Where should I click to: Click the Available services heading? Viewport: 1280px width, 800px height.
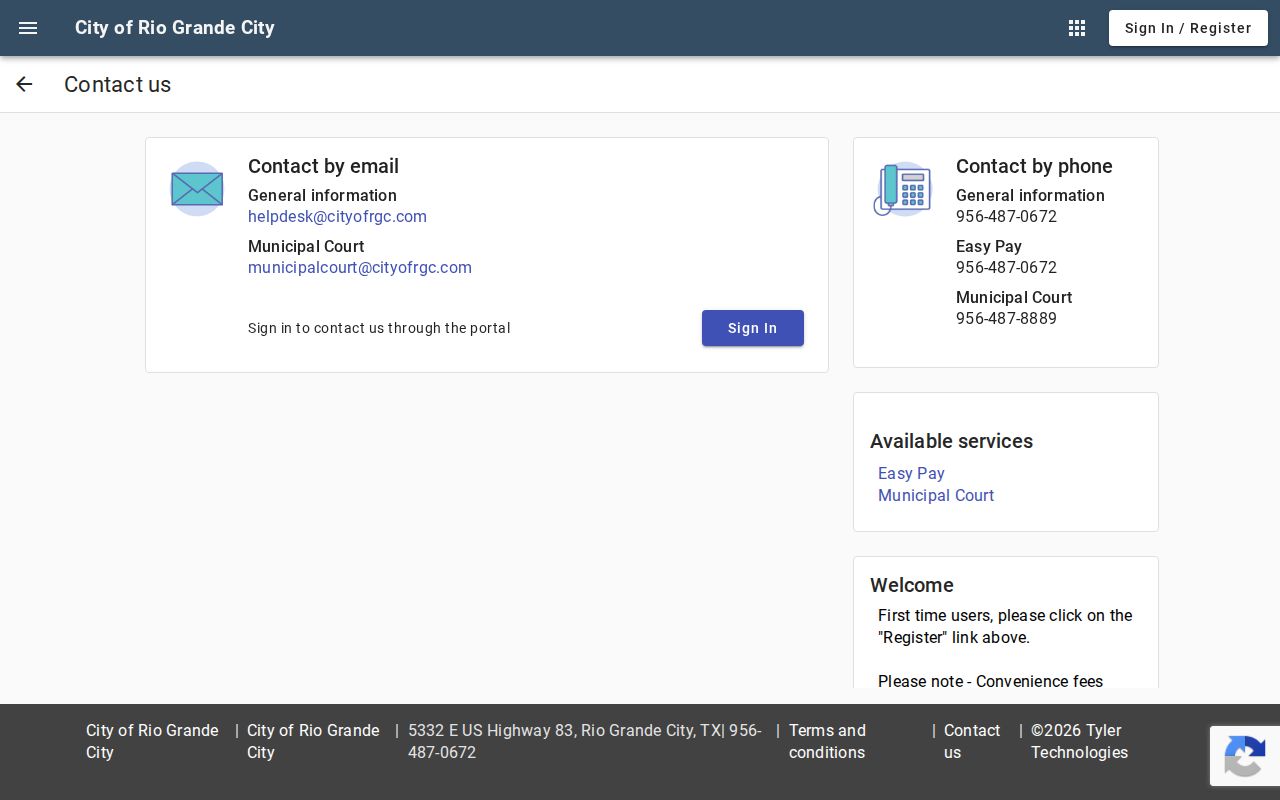(951, 441)
